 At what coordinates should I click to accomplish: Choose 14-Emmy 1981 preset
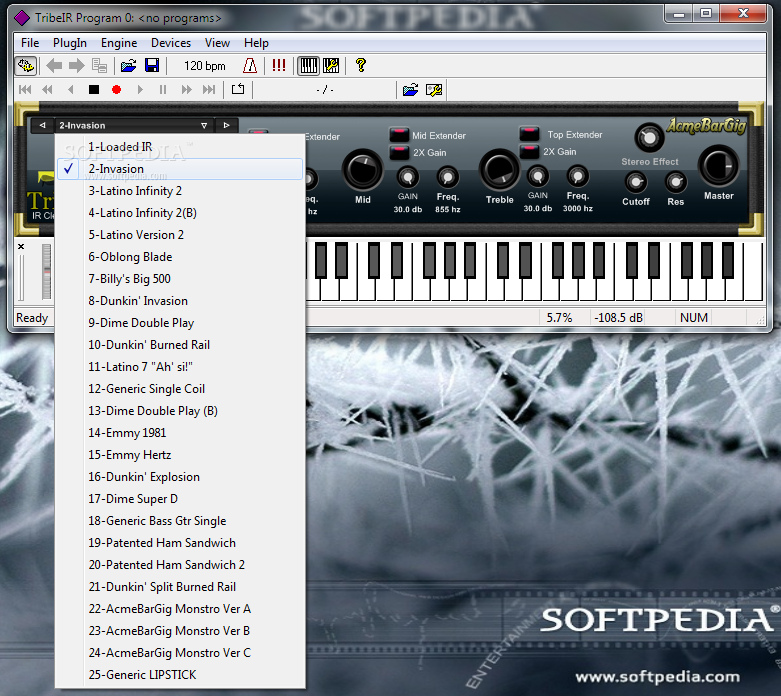180,432
